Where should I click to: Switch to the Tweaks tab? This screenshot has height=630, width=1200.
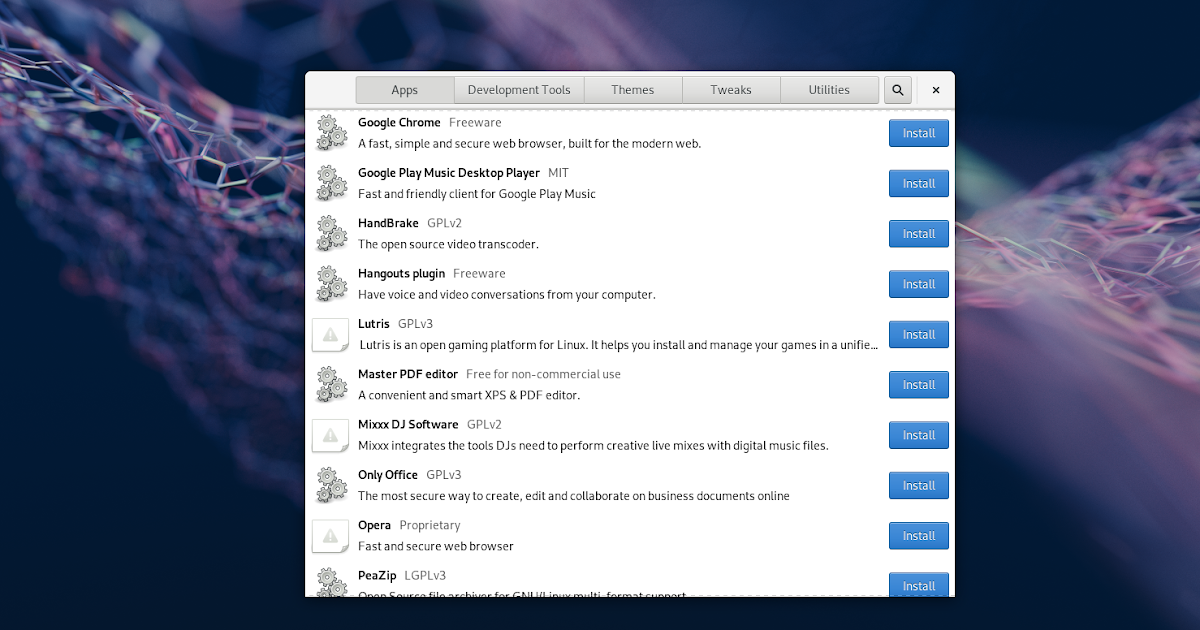(731, 89)
